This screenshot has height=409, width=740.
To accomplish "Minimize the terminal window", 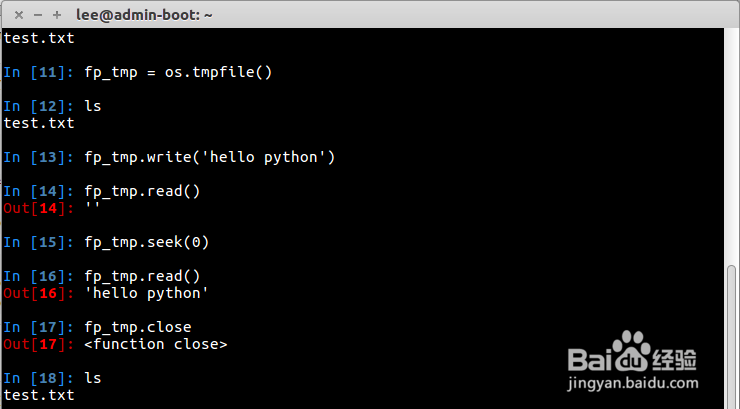I will pos(37,14).
